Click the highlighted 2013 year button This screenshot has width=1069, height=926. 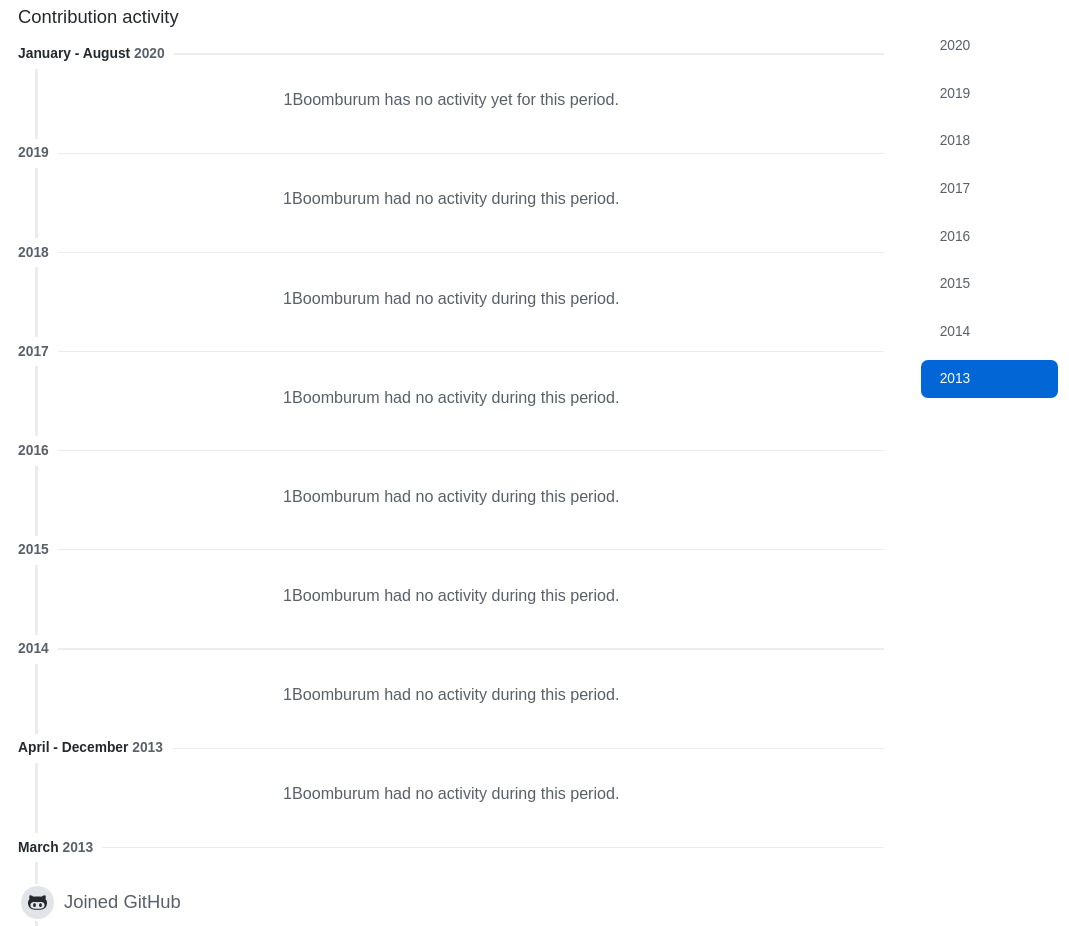(989, 379)
